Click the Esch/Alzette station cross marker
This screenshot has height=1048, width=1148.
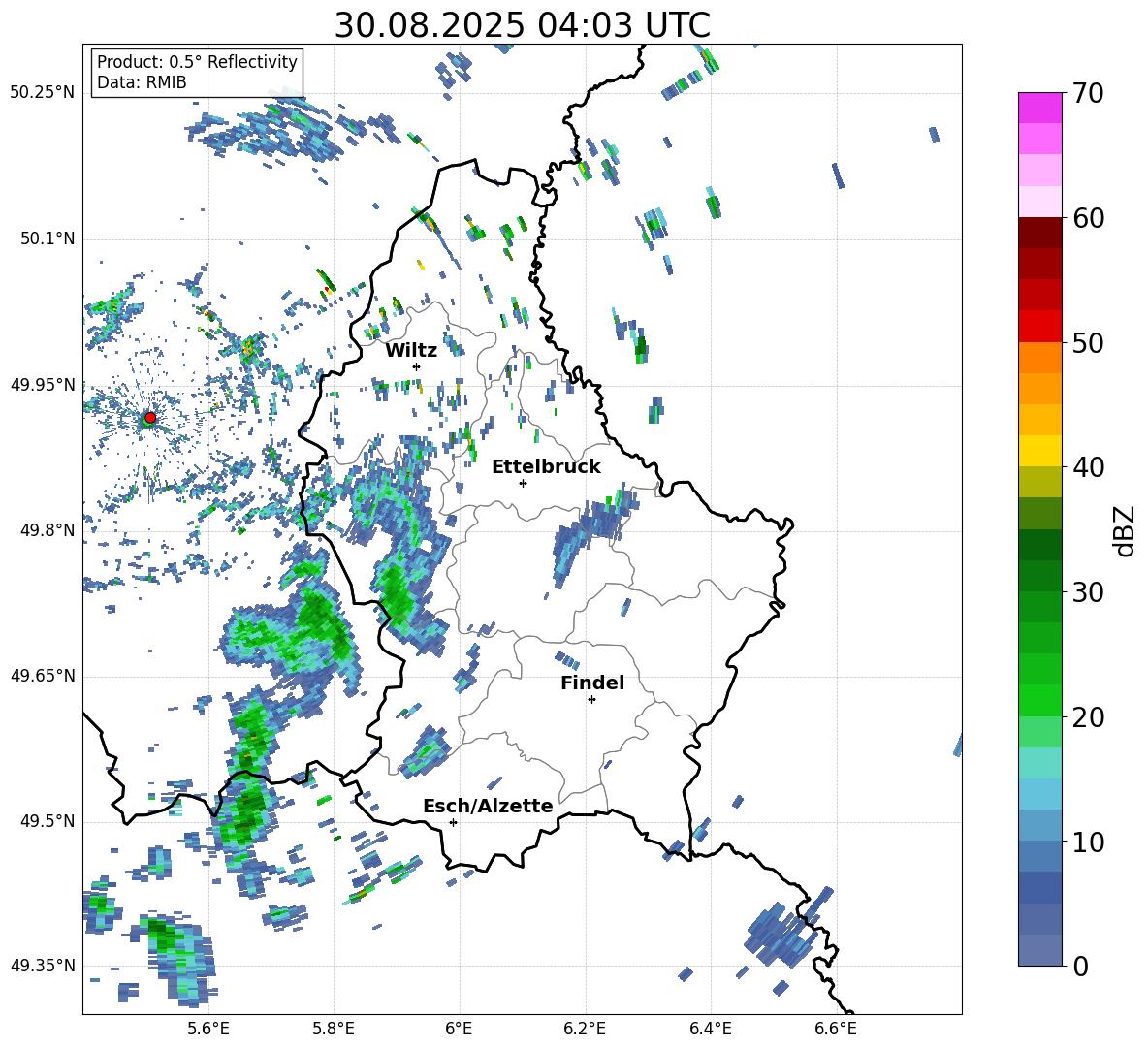coord(453,822)
